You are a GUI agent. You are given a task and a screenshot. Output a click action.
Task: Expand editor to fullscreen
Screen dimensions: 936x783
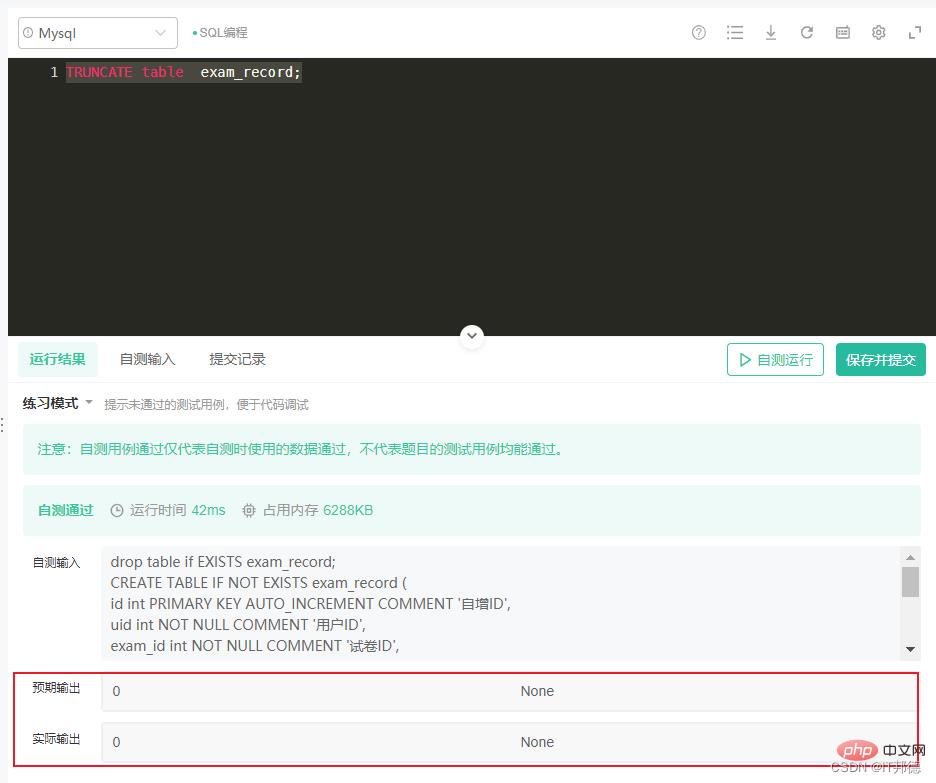[x=914, y=33]
